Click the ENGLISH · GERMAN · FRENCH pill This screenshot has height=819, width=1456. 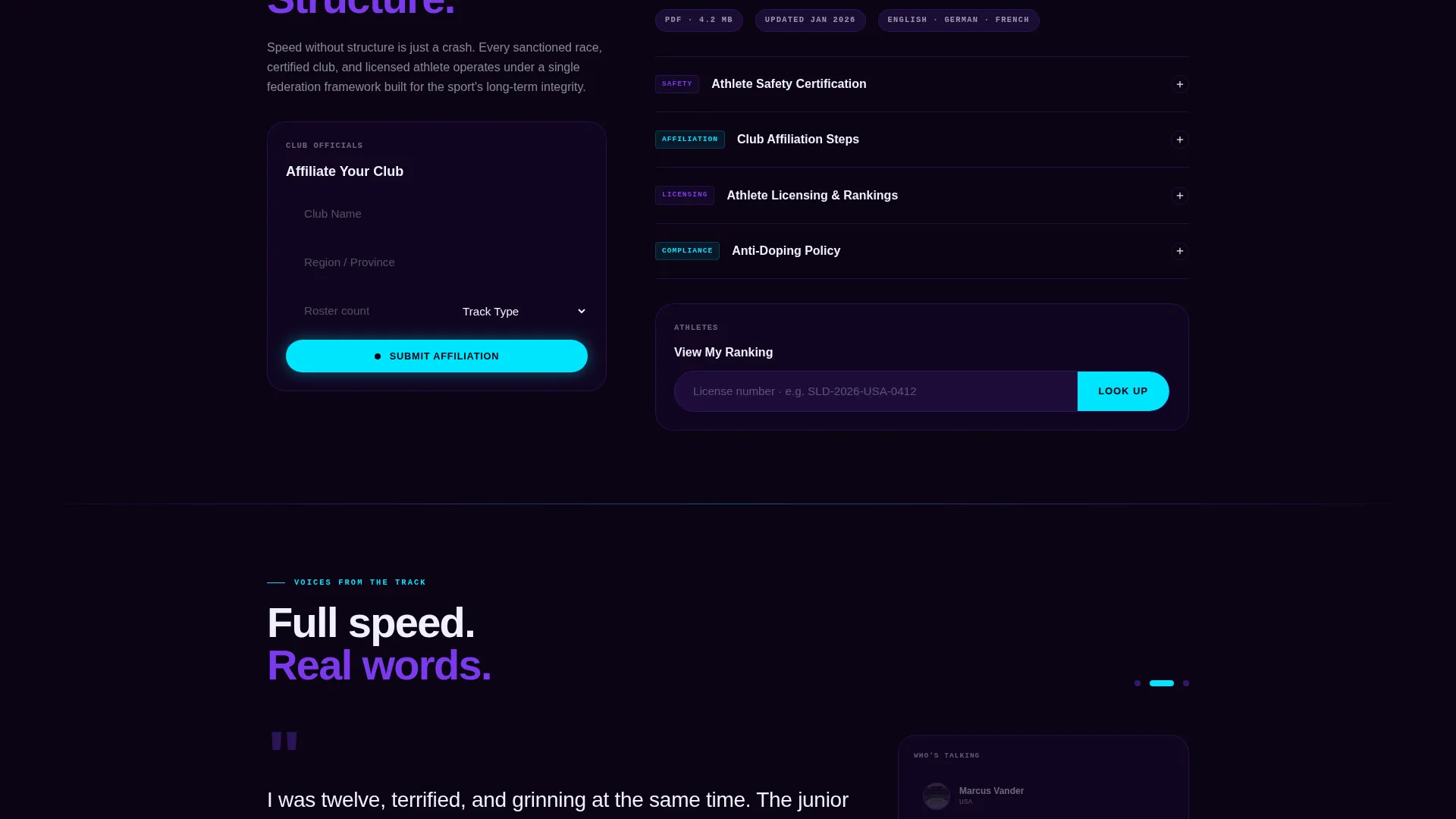click(959, 20)
